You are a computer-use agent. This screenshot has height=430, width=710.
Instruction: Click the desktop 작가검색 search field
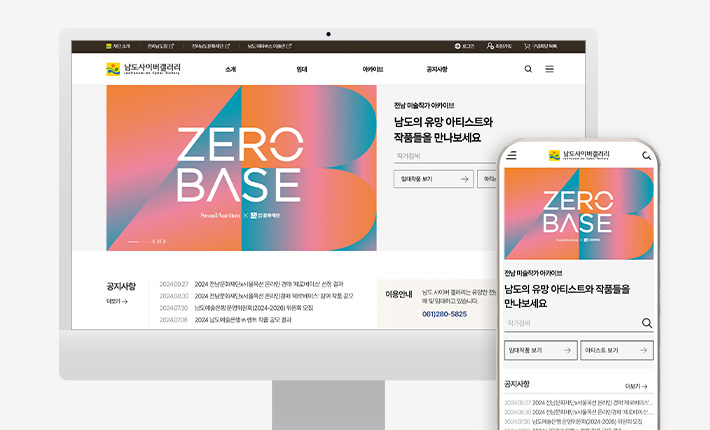445,156
